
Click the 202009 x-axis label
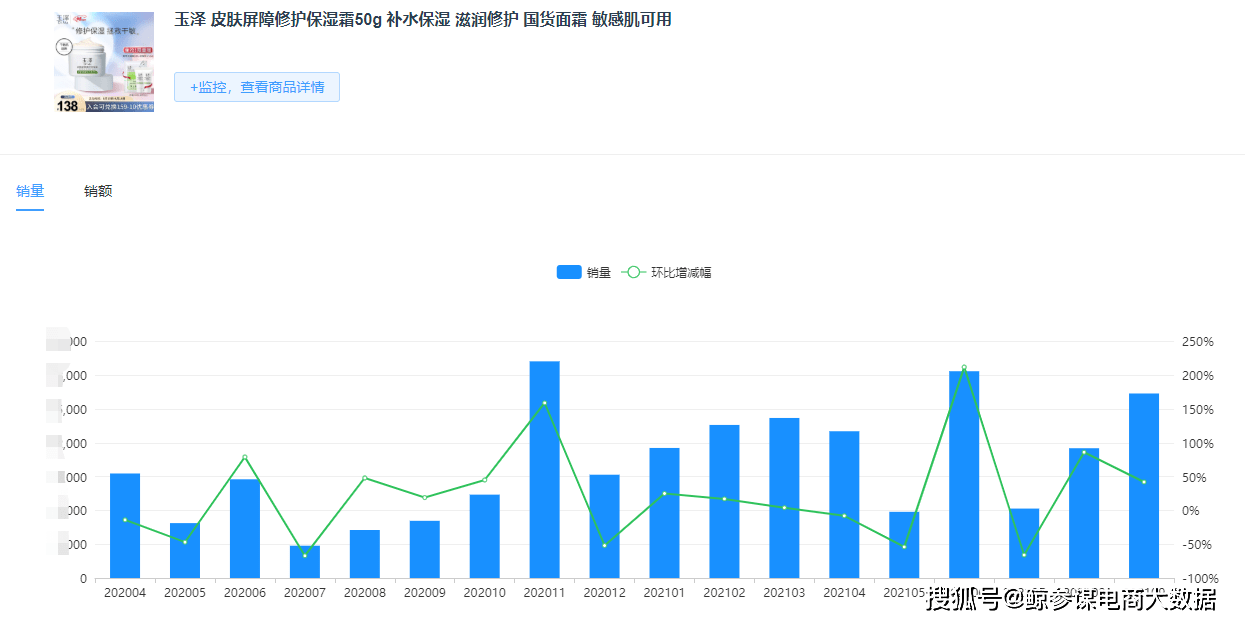click(425, 593)
